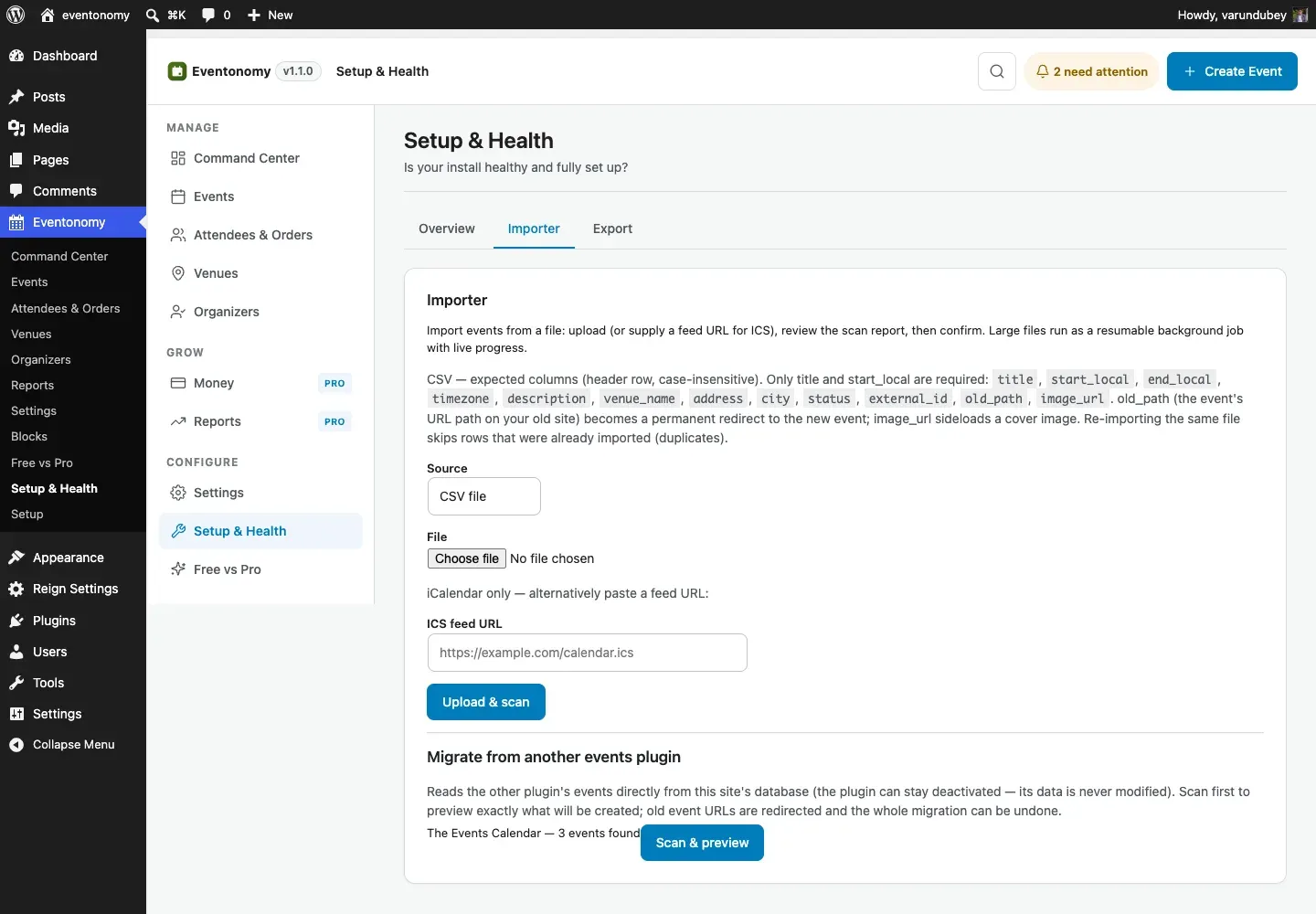Click the "Setup & Health" header breadcrumb
Image resolution: width=1316 pixels, height=914 pixels.
tap(382, 71)
